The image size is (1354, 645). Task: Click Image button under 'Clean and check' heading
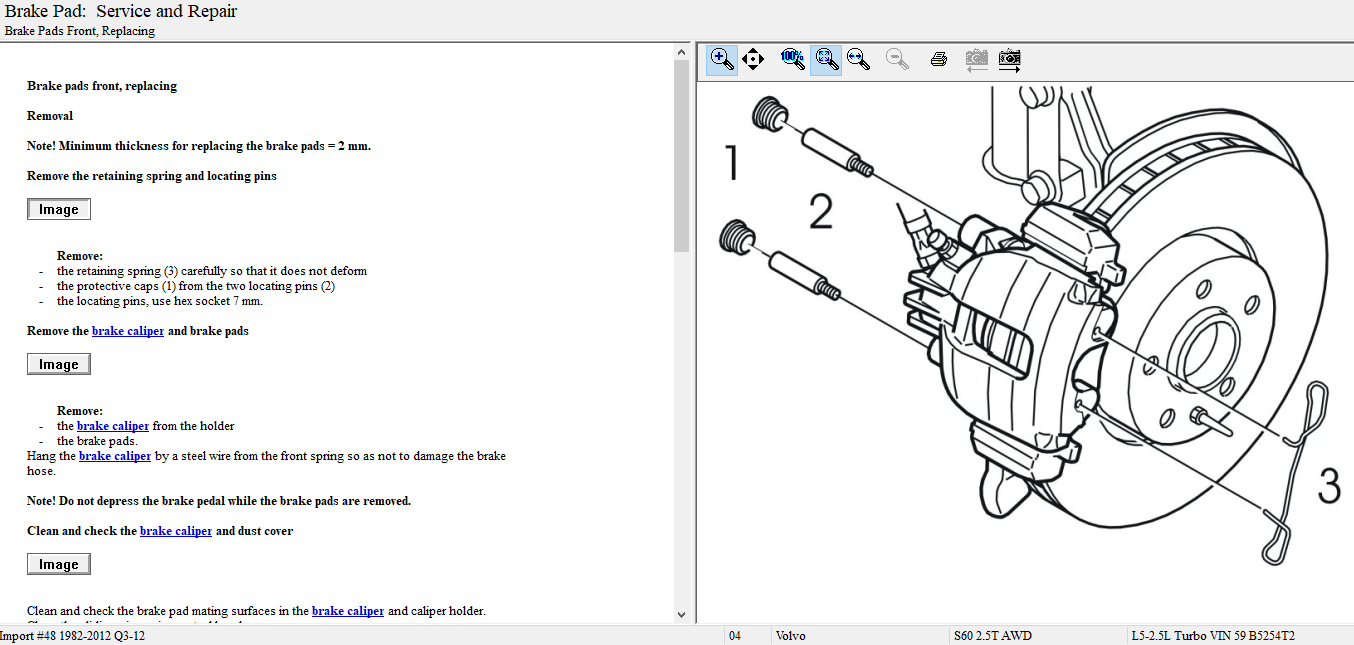click(x=59, y=564)
